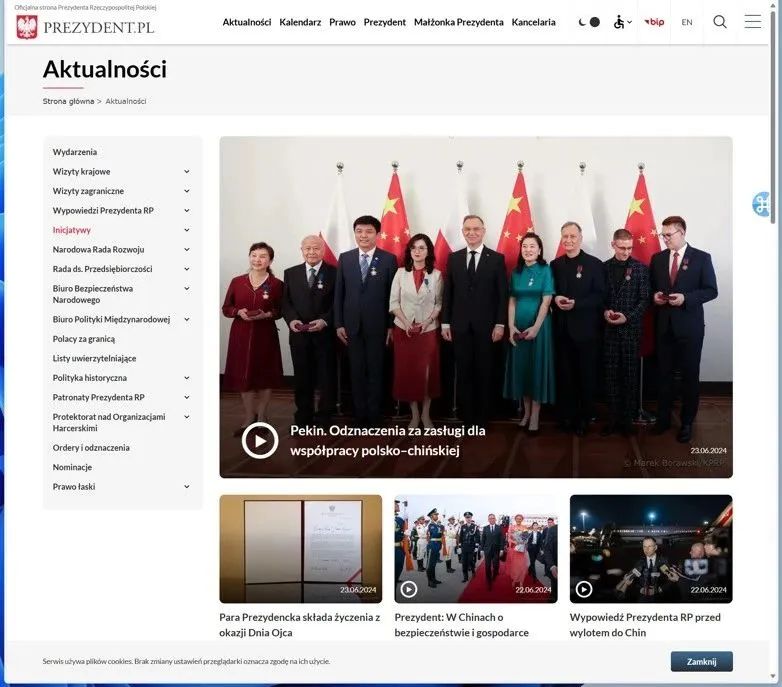The image size is (782, 687).
Task: Open the accessibility wheelchair icon menu
Action: tap(622, 22)
